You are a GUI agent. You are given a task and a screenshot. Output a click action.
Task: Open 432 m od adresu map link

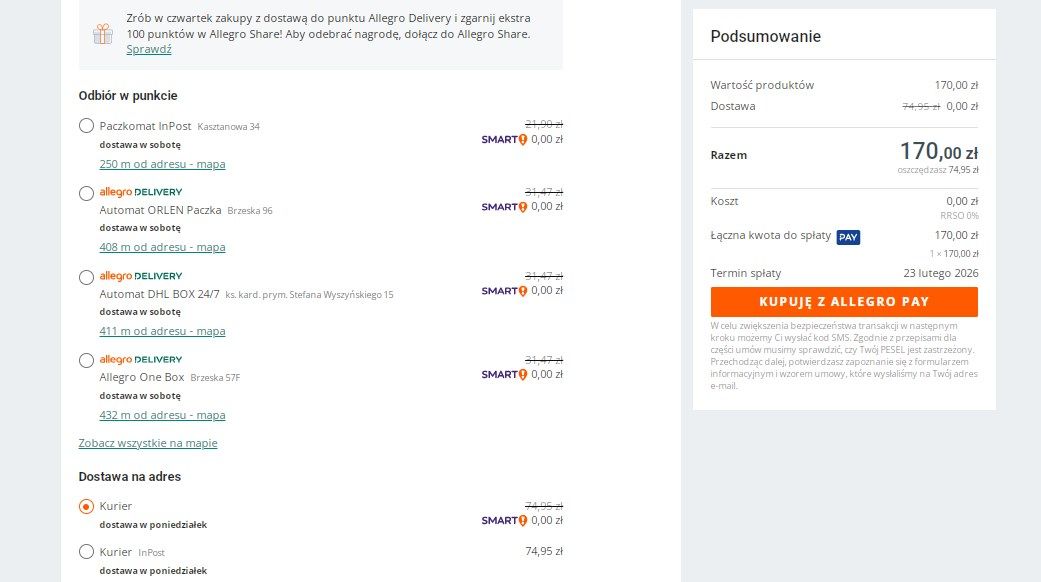click(163, 415)
